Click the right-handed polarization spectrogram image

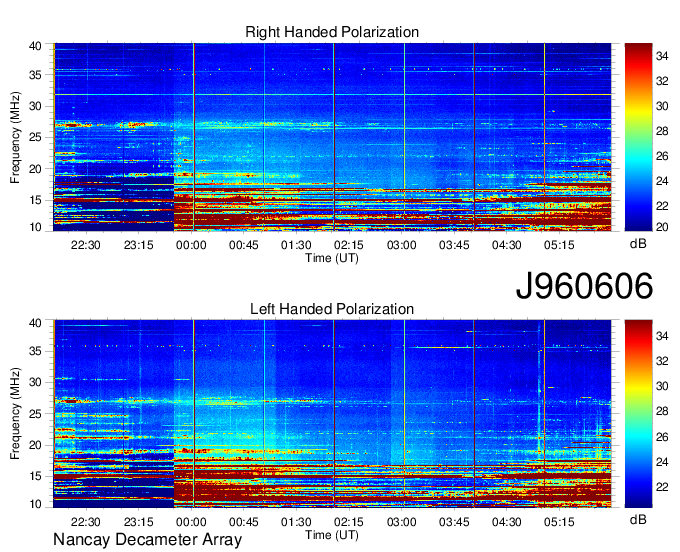click(332, 137)
